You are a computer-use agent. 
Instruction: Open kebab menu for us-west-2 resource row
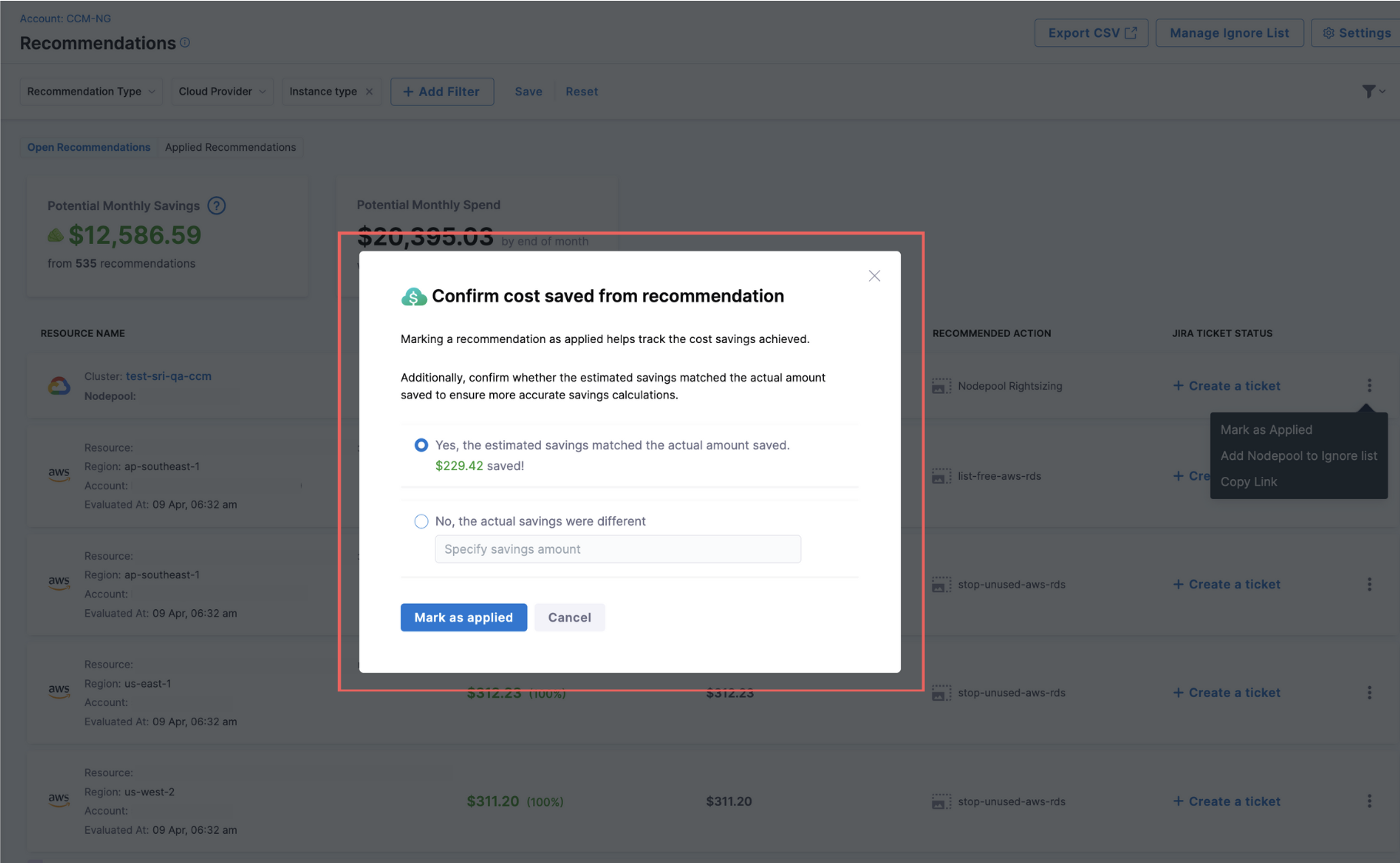pos(1369,801)
